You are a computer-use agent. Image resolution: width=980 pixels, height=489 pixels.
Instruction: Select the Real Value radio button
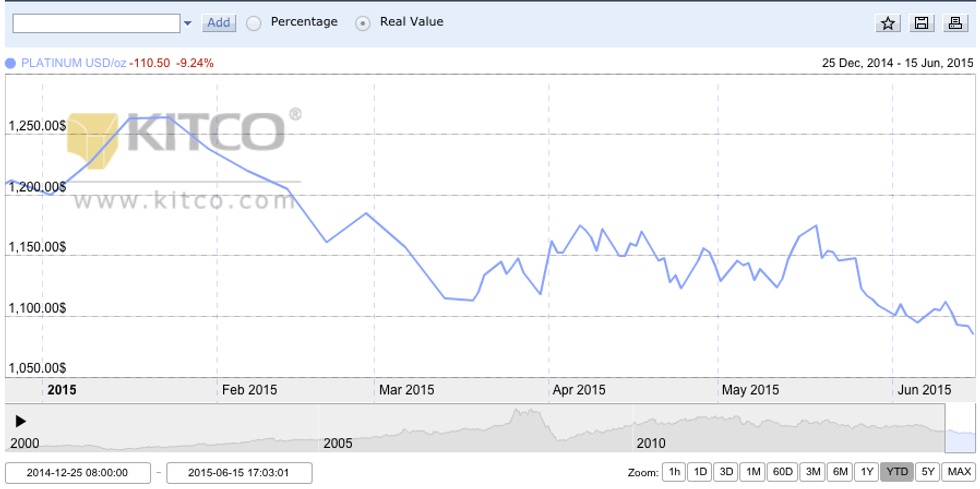pyautogui.click(x=363, y=23)
